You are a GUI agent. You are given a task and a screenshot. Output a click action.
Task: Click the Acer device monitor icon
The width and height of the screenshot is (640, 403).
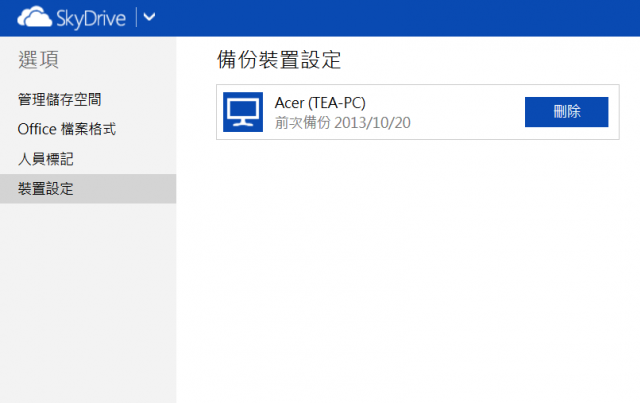243,112
